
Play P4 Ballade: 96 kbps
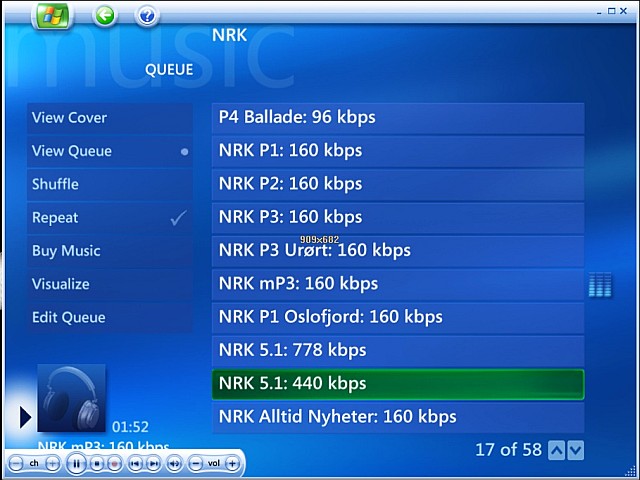(x=398, y=118)
